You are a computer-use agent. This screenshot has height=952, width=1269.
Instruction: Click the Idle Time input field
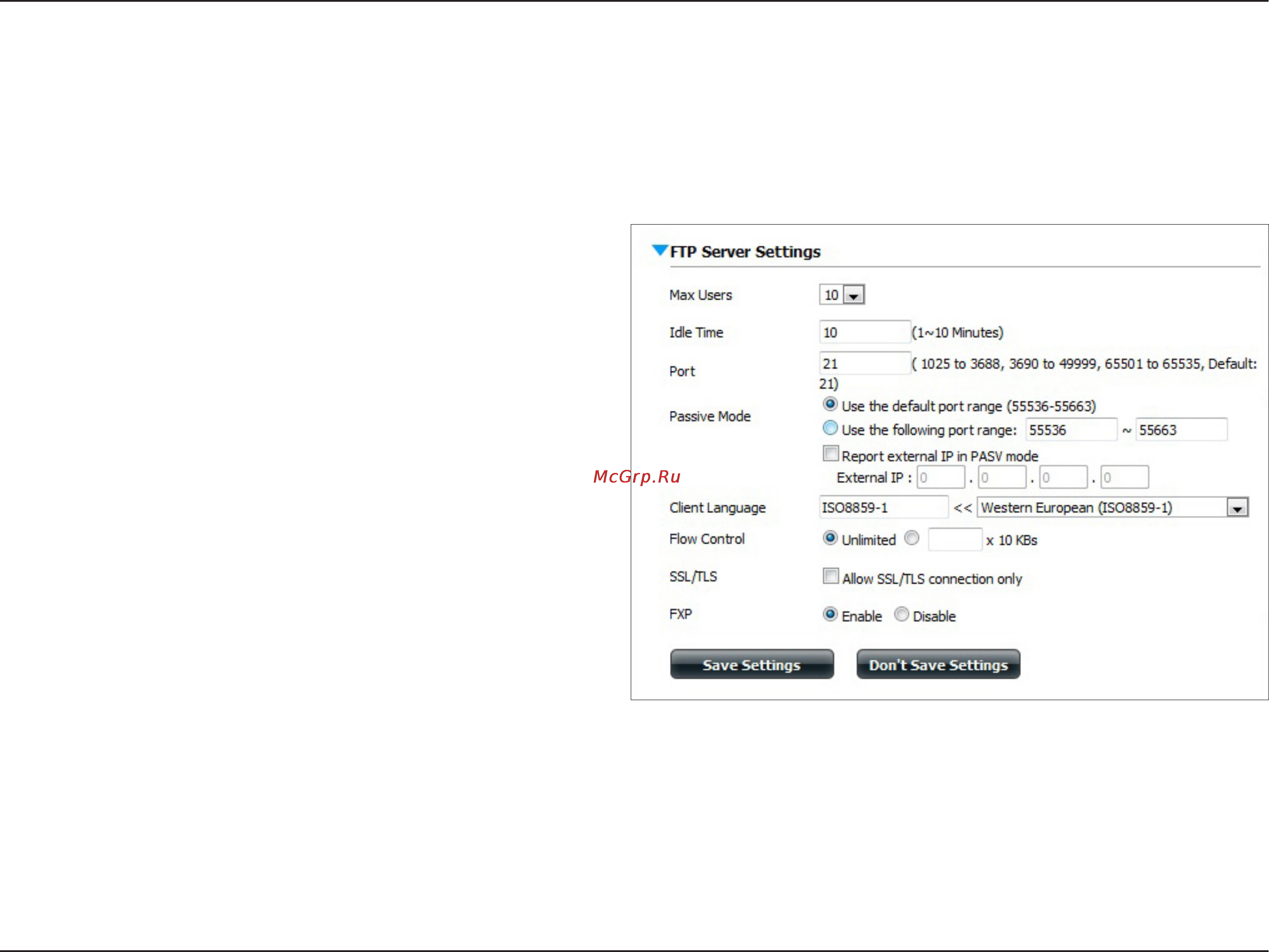coord(865,332)
